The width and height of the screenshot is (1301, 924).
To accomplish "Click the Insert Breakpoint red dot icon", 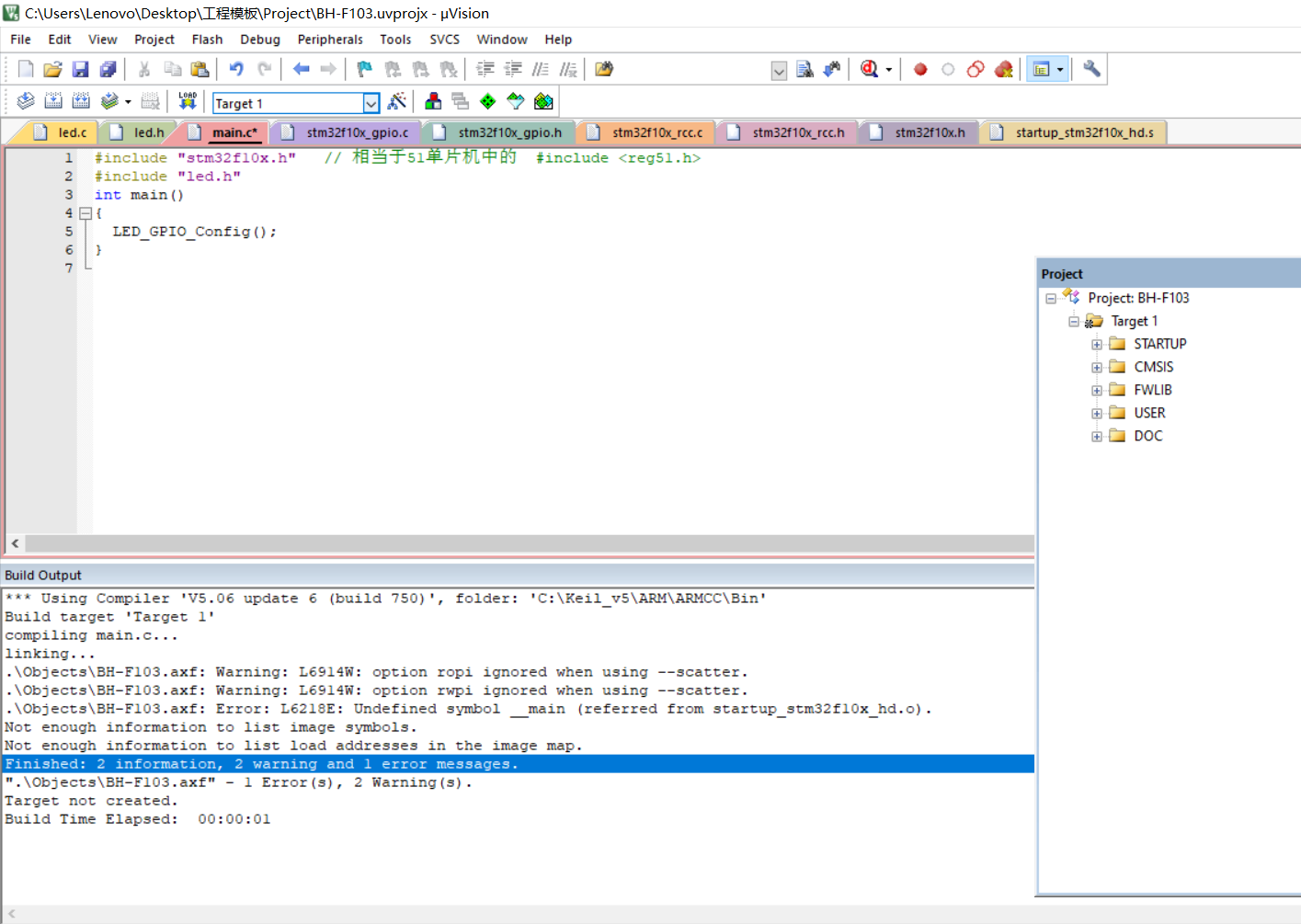I will coord(920,69).
